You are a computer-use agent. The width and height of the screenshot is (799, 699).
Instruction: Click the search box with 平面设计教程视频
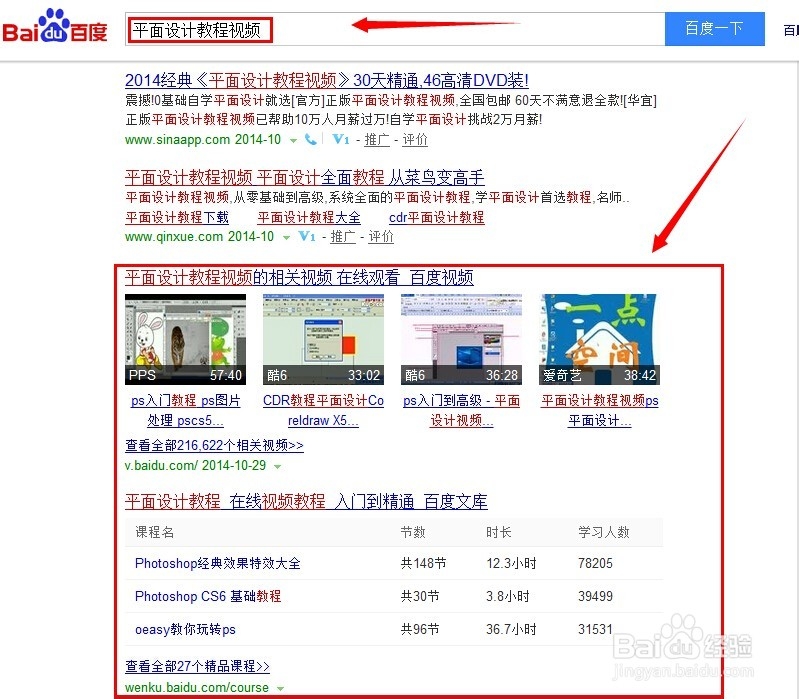(395, 30)
